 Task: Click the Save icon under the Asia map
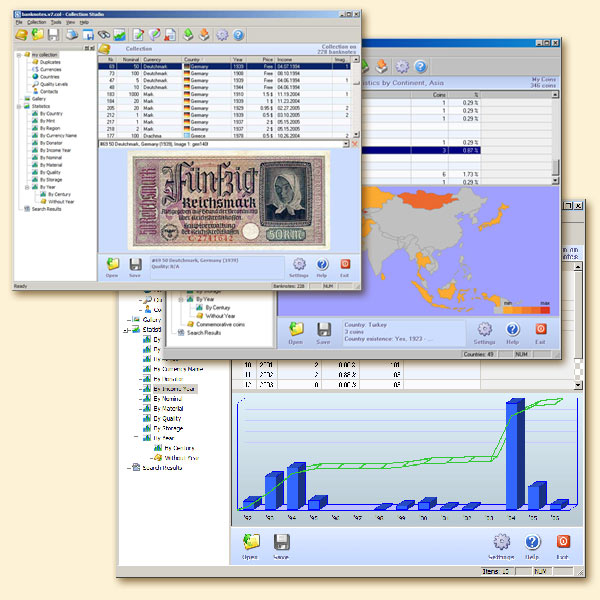click(324, 329)
